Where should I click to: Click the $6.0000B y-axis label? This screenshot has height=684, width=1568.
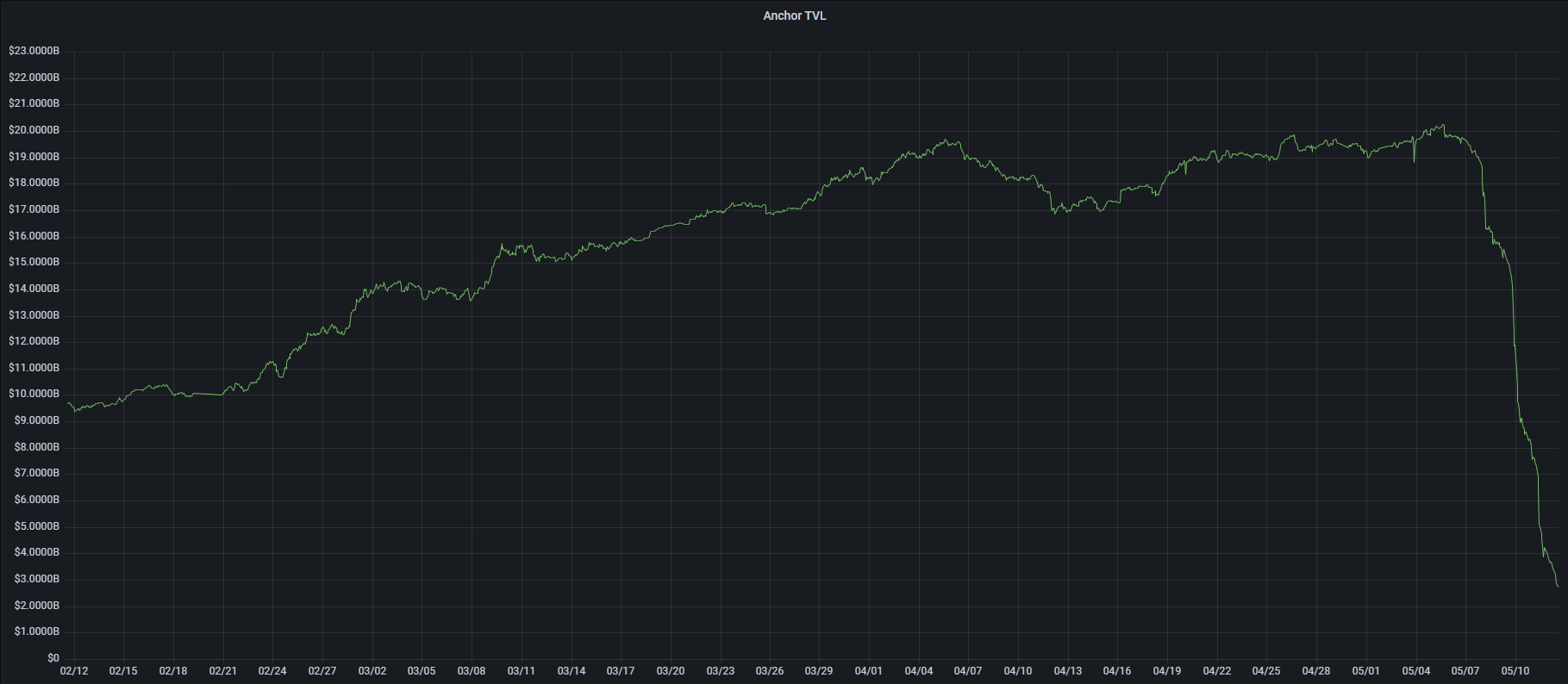click(37, 500)
